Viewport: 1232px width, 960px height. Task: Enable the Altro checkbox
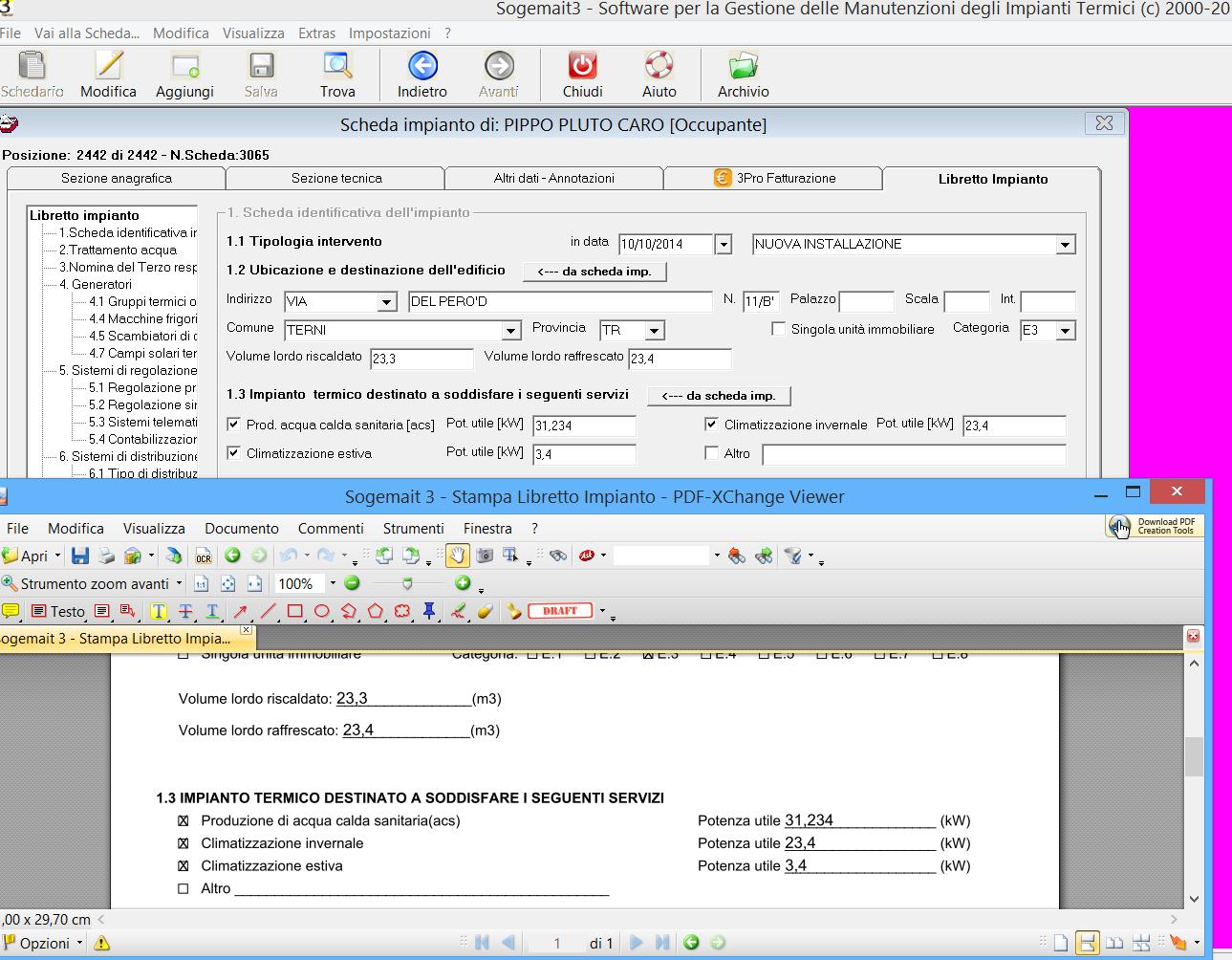(711, 453)
